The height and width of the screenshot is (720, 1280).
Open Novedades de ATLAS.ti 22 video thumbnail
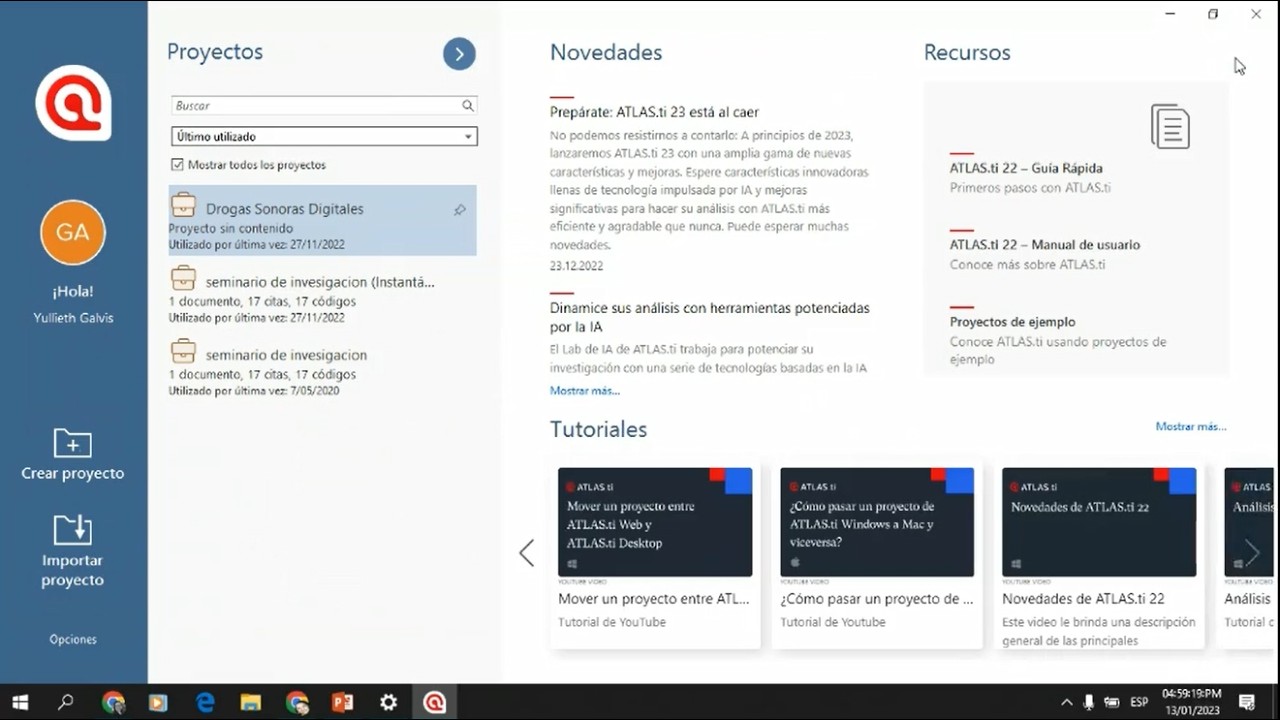click(1099, 522)
